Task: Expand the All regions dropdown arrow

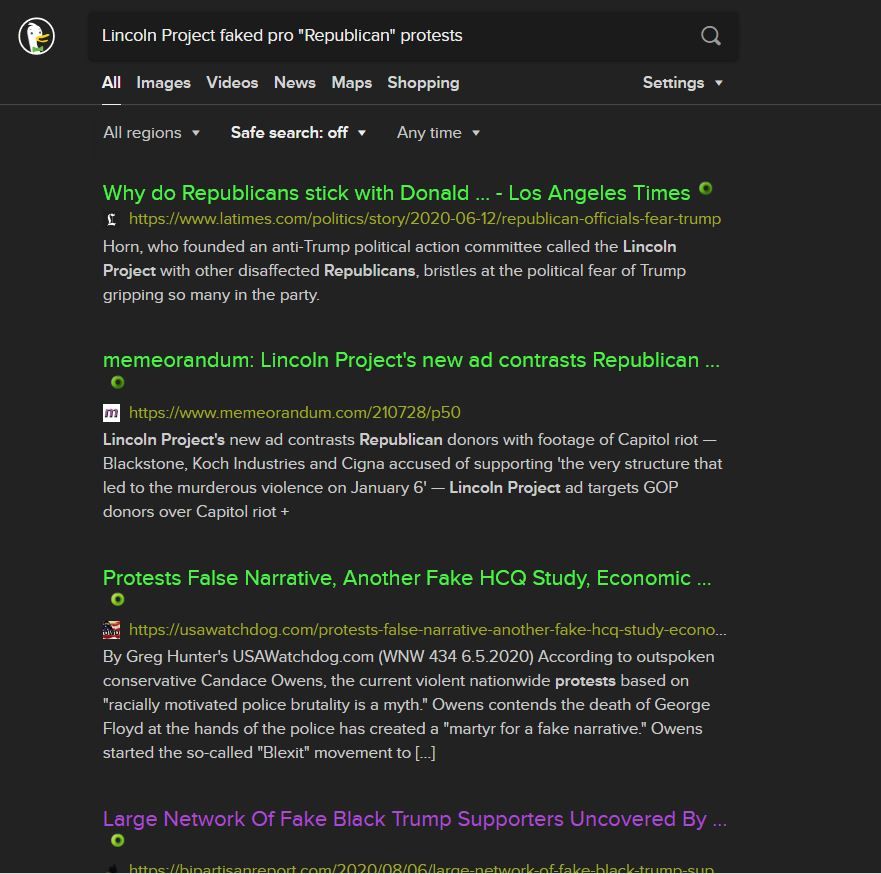Action: coord(196,133)
